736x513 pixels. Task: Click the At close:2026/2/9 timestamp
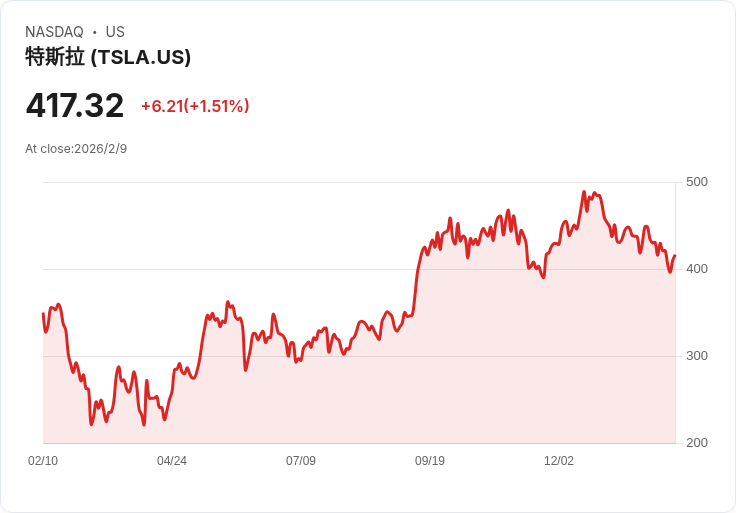[76, 149]
